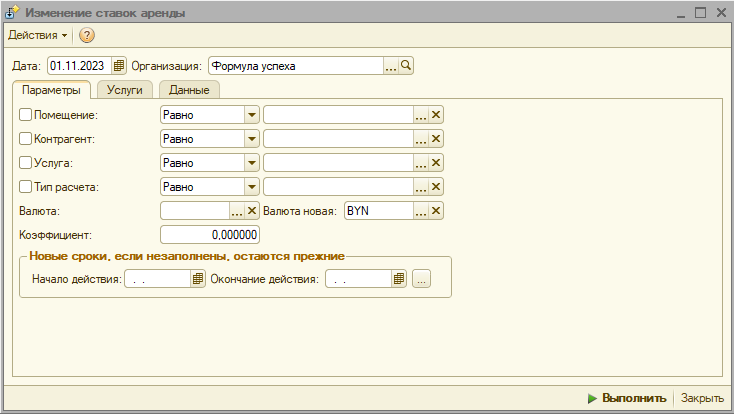
Task: Switch to the Услуги tab
Action: coord(124,90)
